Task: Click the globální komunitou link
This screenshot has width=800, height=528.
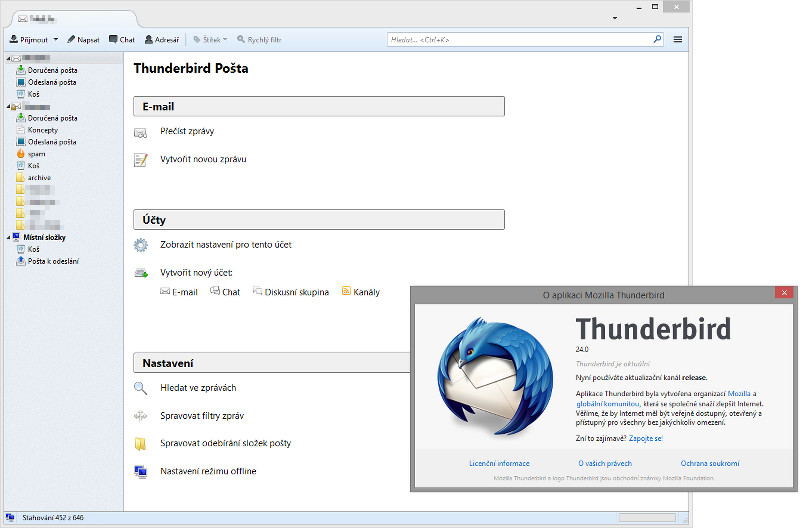Action: [x=607, y=404]
